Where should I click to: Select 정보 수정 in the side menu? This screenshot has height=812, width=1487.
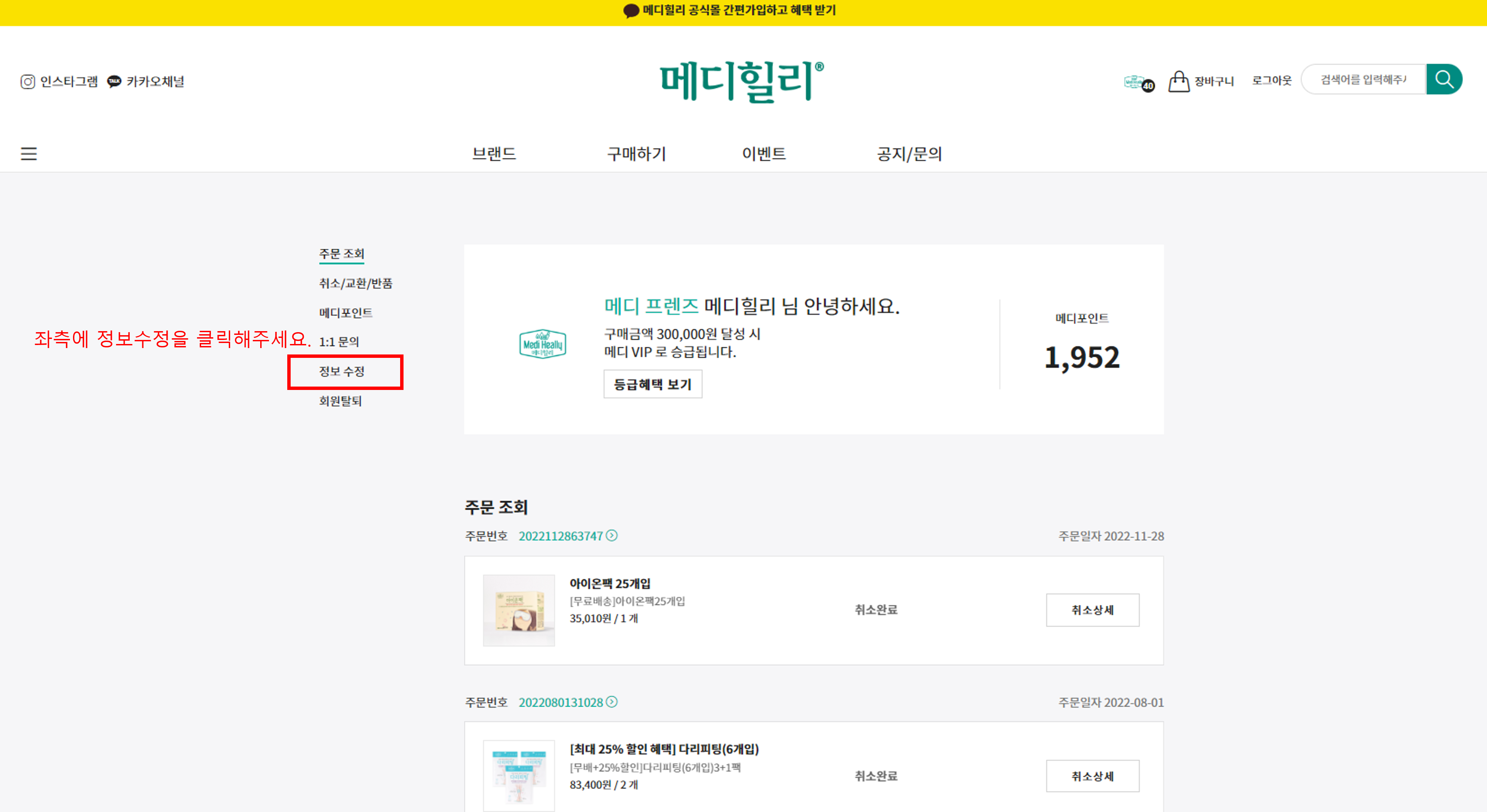[342, 371]
